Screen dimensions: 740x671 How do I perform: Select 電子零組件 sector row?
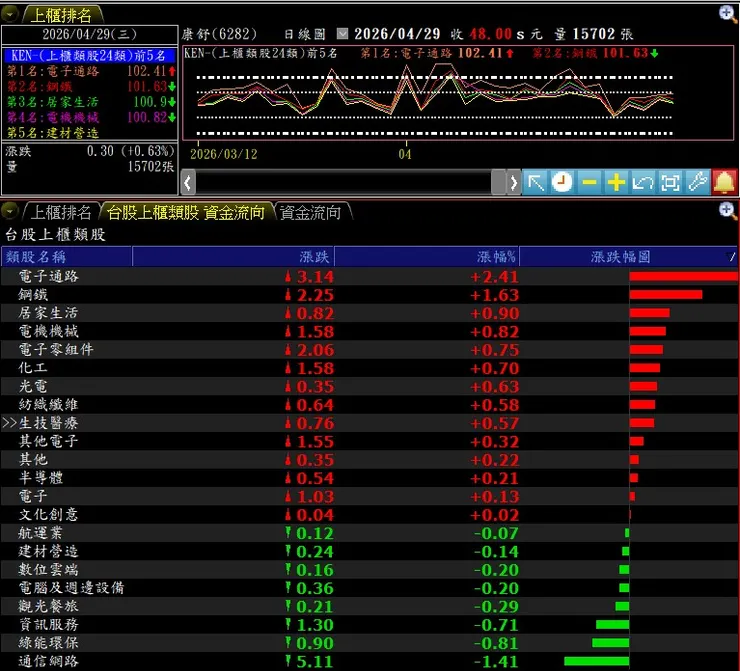[x=370, y=350]
